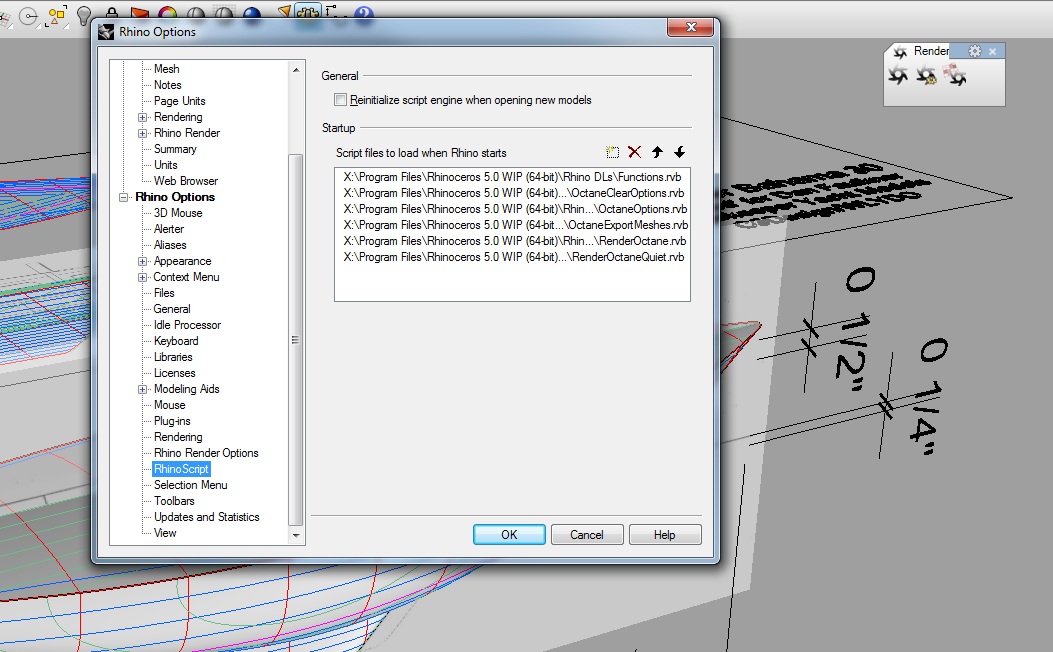Select Updates and Statistics in tree
This screenshot has width=1053, height=652.
tap(207, 517)
